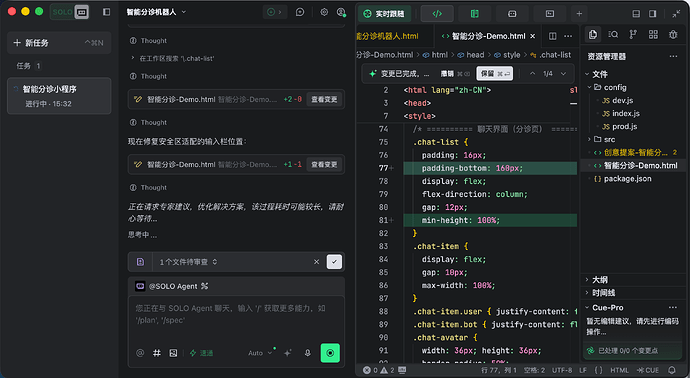This screenshot has width=690, height=378.
Task: Click the sparkle prompt-enhance icon
Action: click(x=288, y=353)
